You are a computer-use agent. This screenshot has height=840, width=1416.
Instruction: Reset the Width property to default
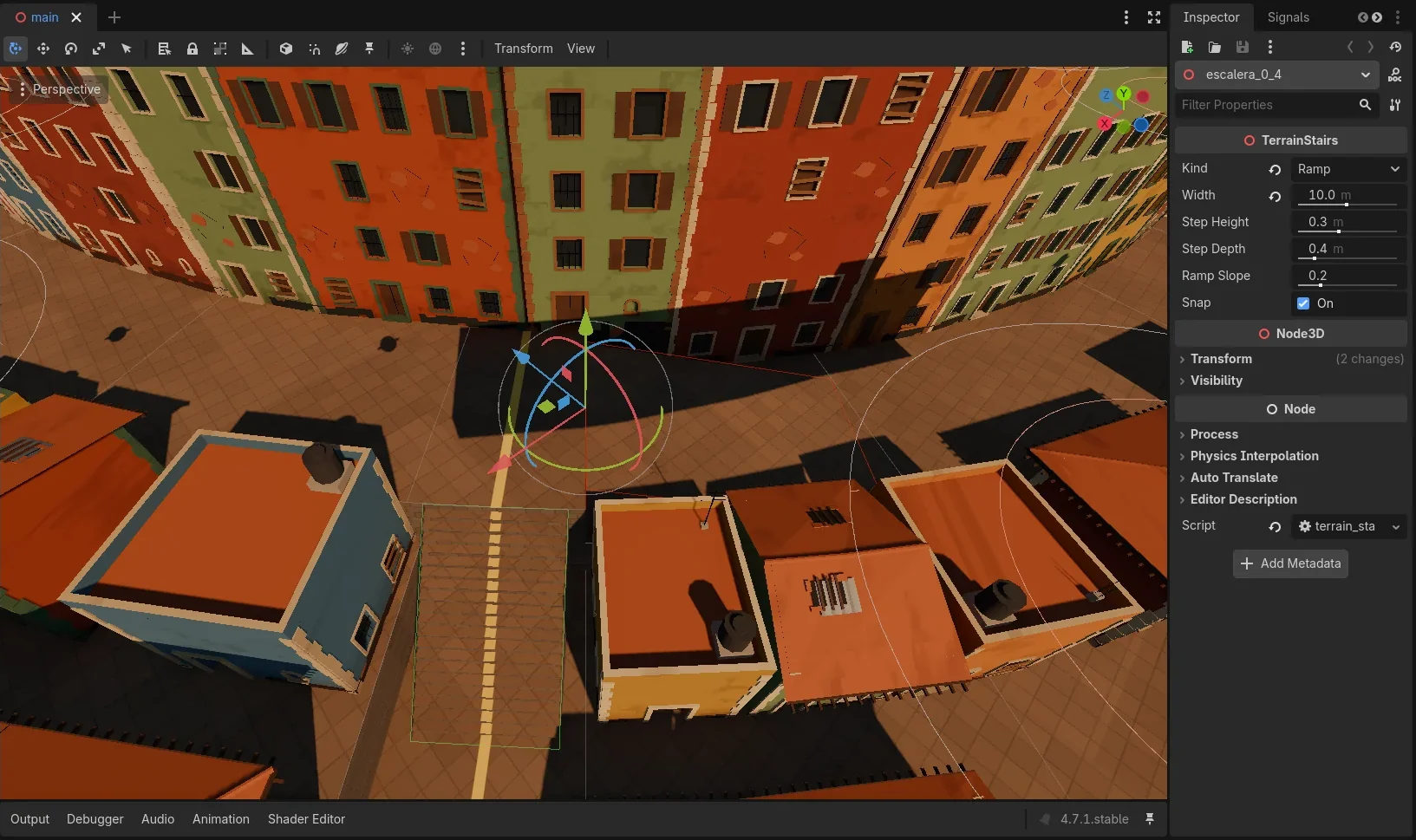point(1275,196)
